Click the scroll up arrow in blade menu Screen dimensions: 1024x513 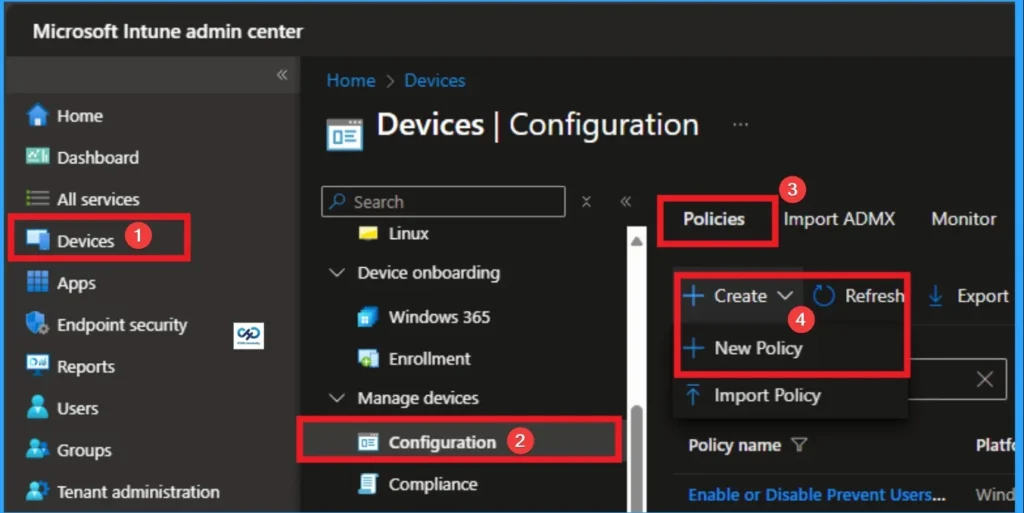point(636,241)
